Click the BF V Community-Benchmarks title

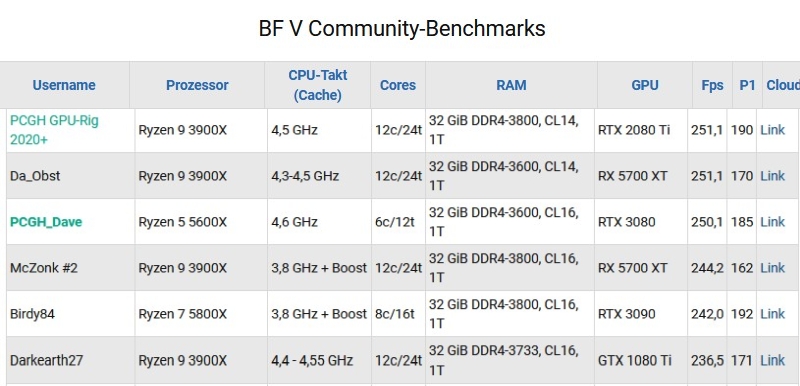tap(402, 29)
